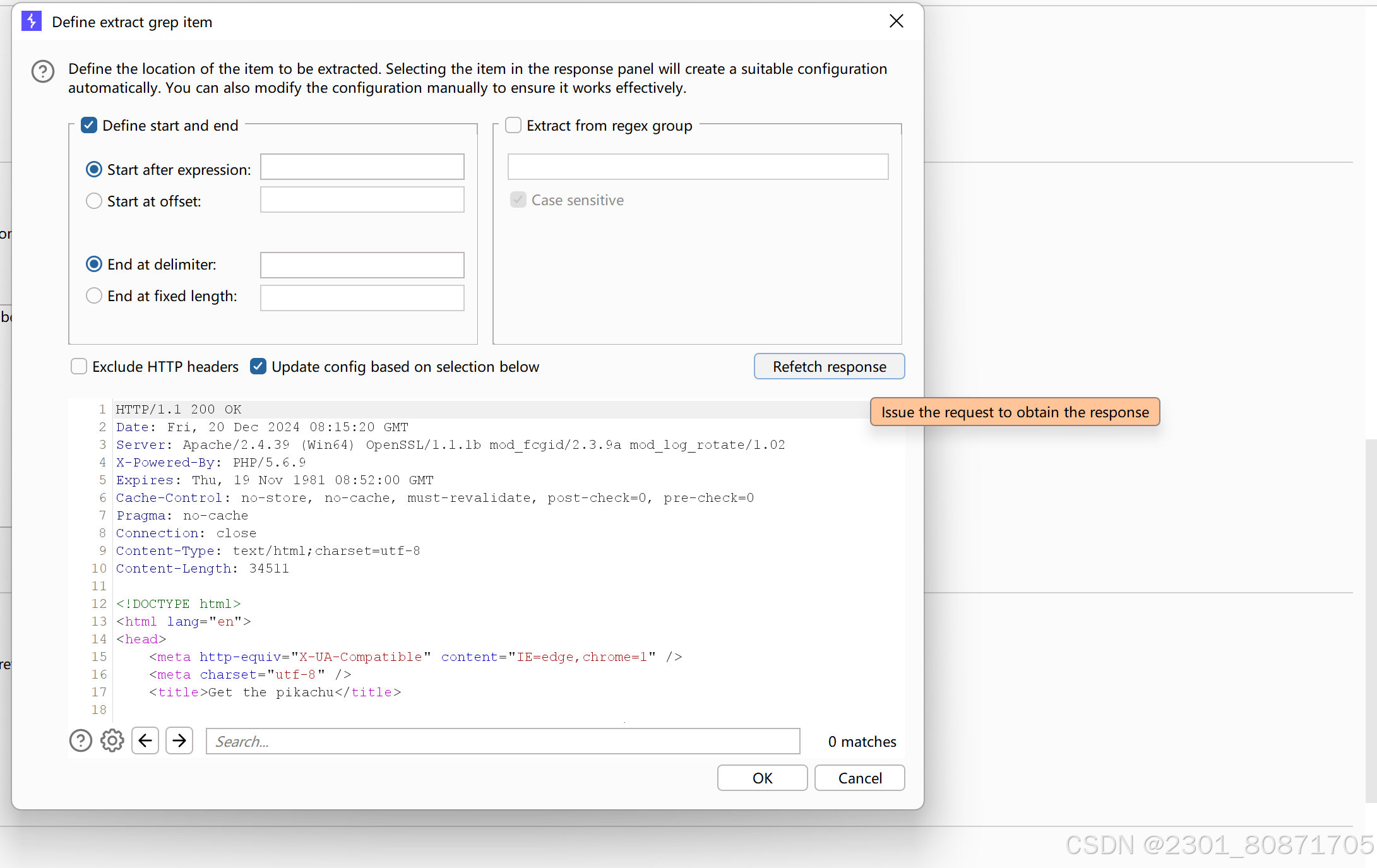Click the dialog help question mark icon
Viewport: 1377px width, 868px height.
click(x=43, y=72)
